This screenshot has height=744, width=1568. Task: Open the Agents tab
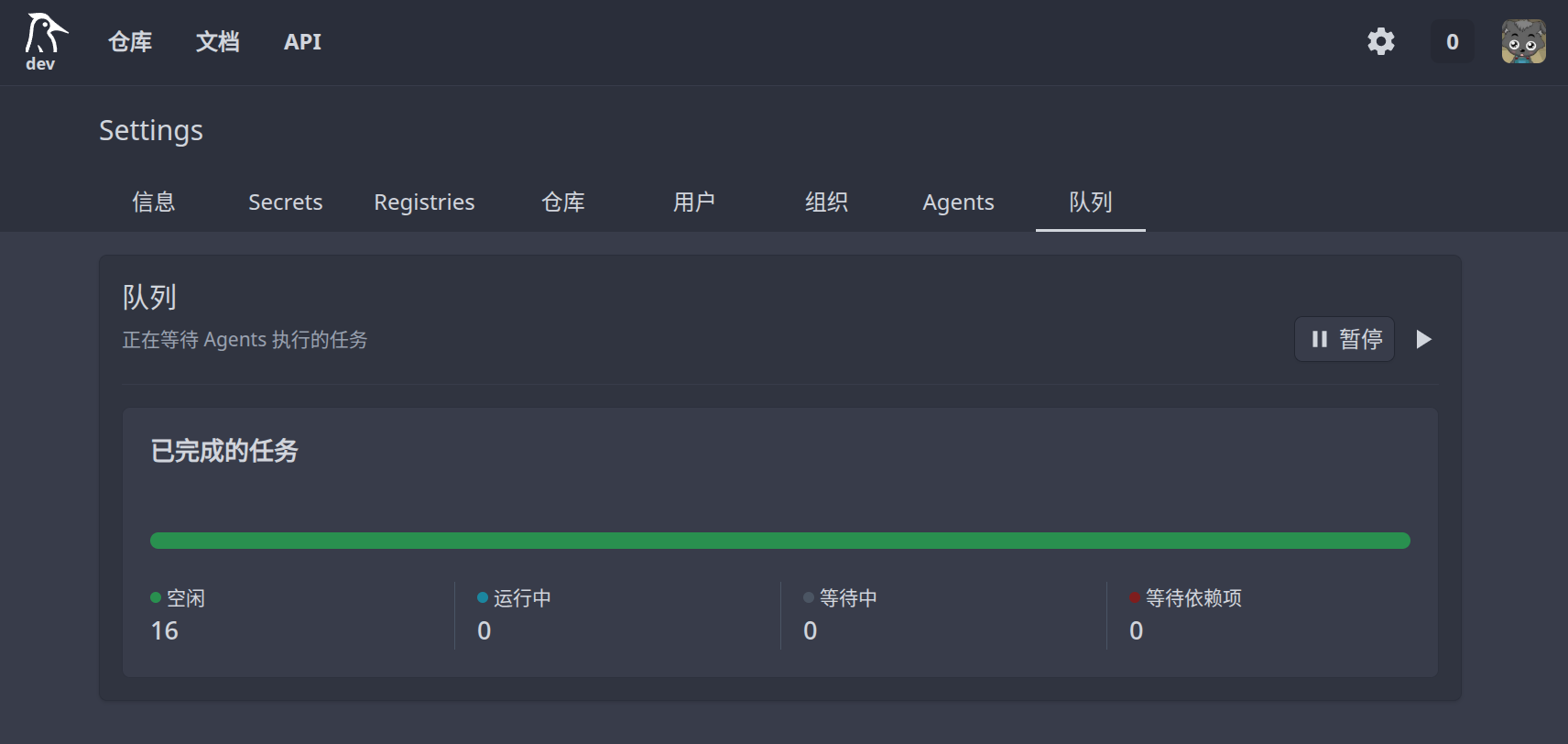coord(958,202)
